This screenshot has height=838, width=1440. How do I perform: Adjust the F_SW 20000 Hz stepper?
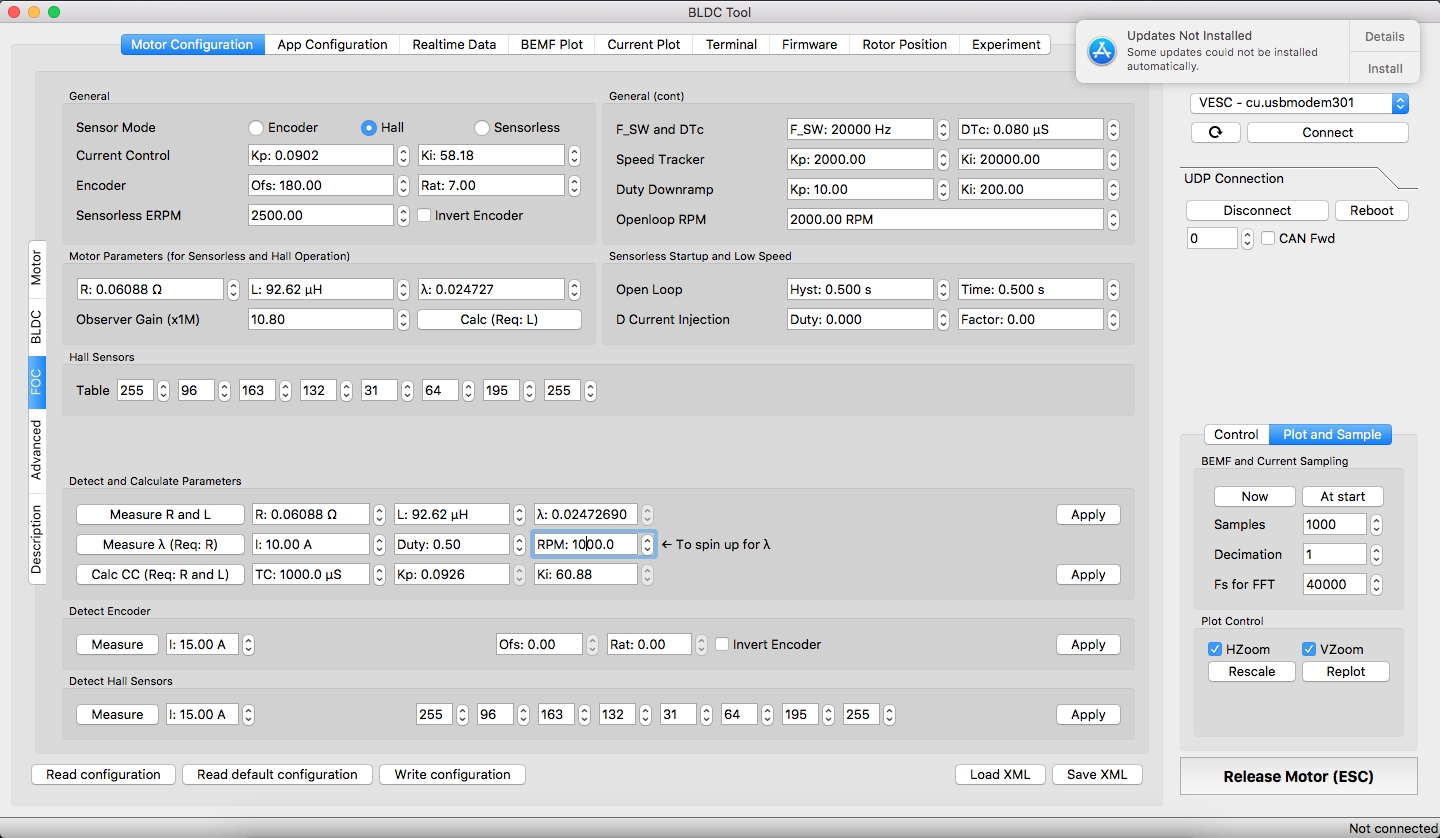click(x=943, y=130)
